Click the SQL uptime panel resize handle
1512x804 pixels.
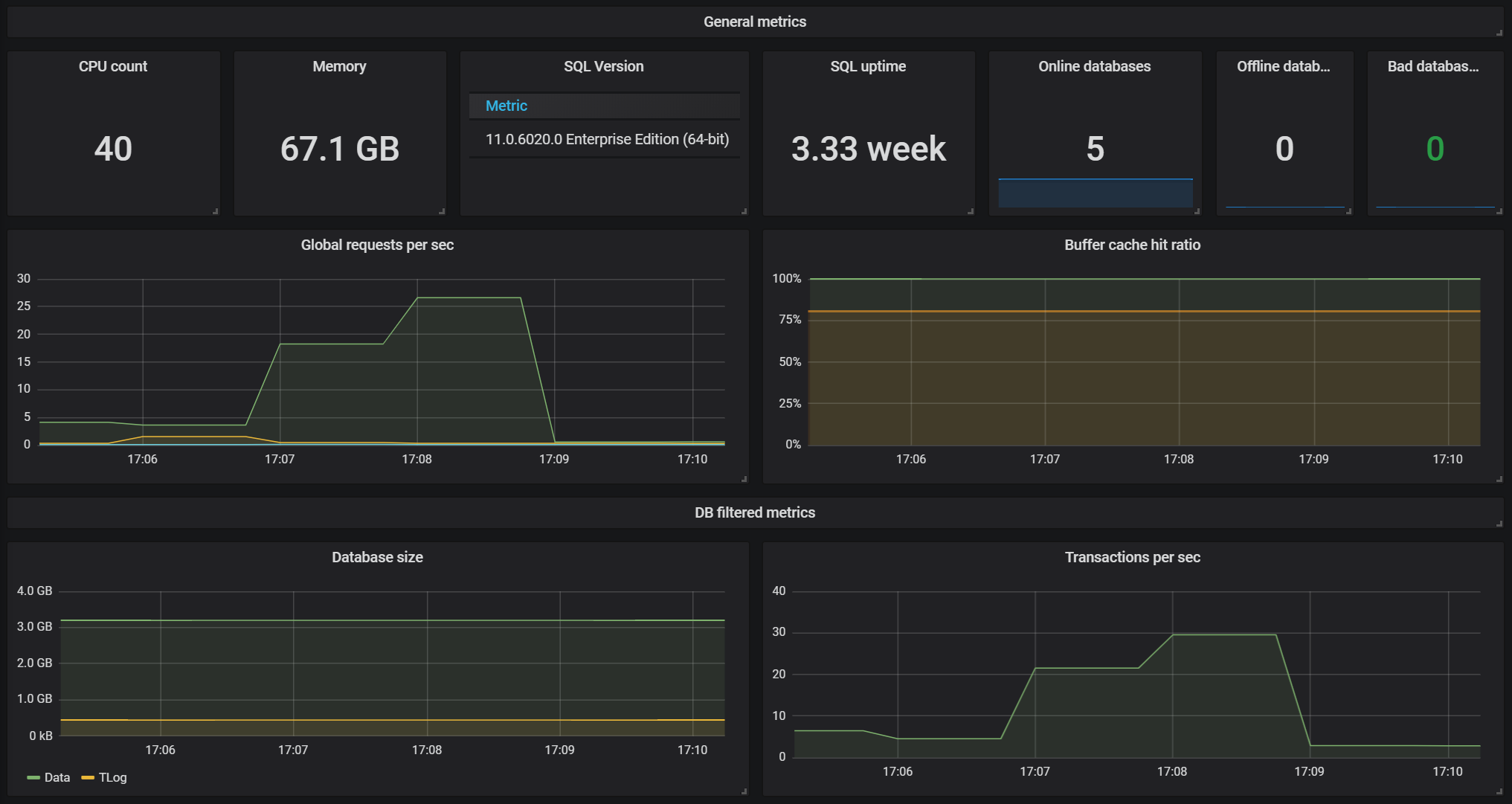tap(971, 211)
